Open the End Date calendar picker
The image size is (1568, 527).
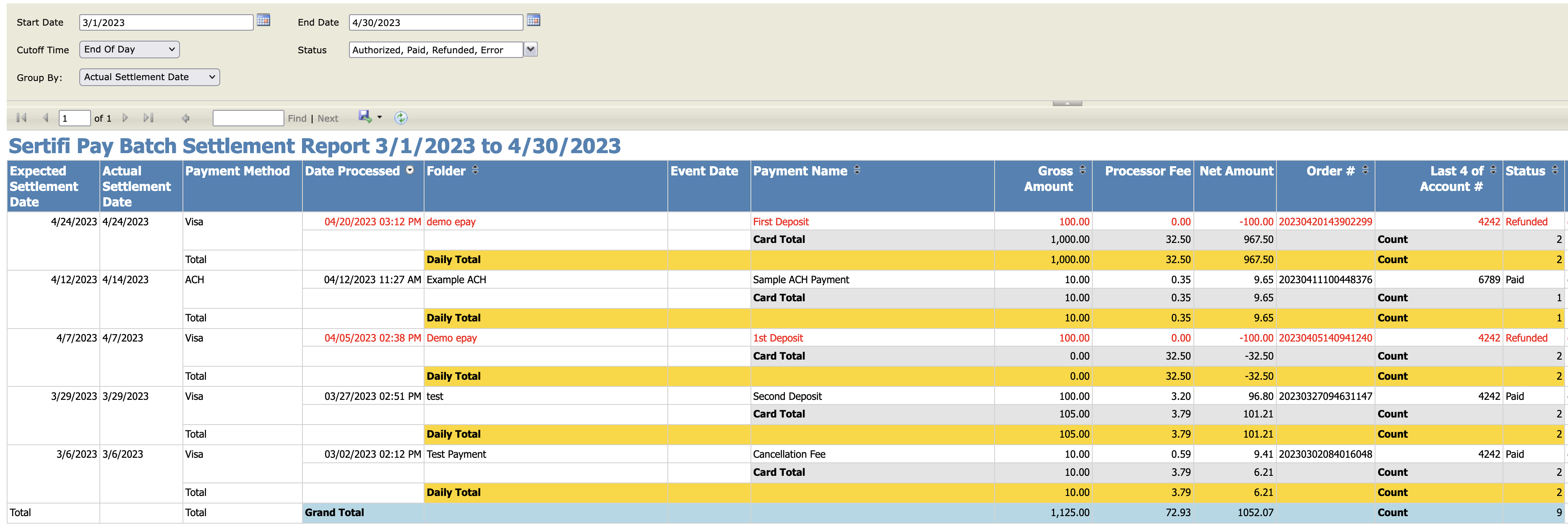tap(533, 20)
